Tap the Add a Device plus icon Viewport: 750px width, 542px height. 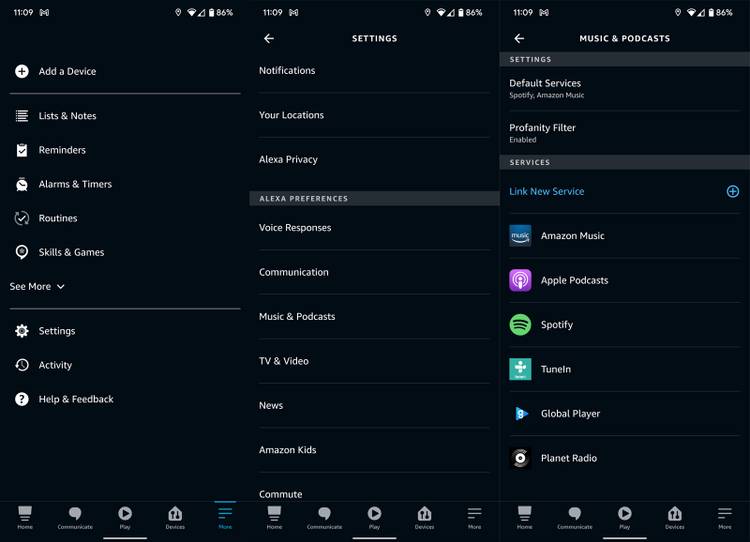click(x=22, y=71)
